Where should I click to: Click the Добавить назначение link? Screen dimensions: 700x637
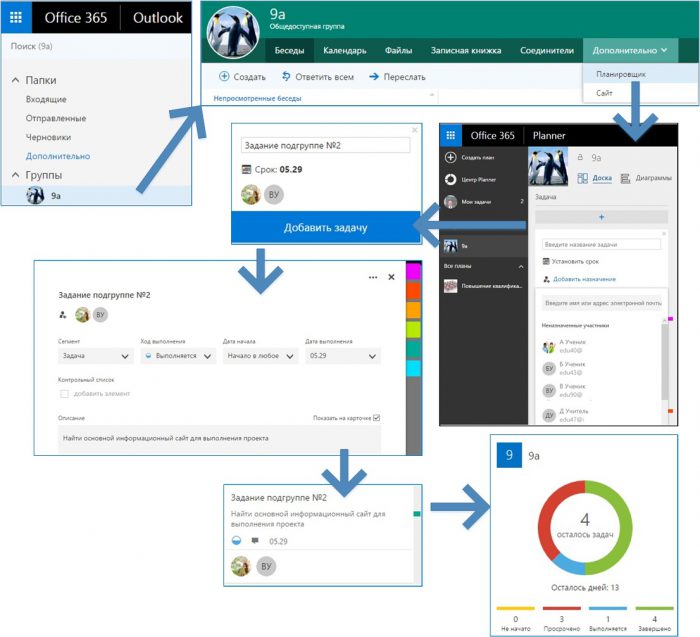coord(584,279)
